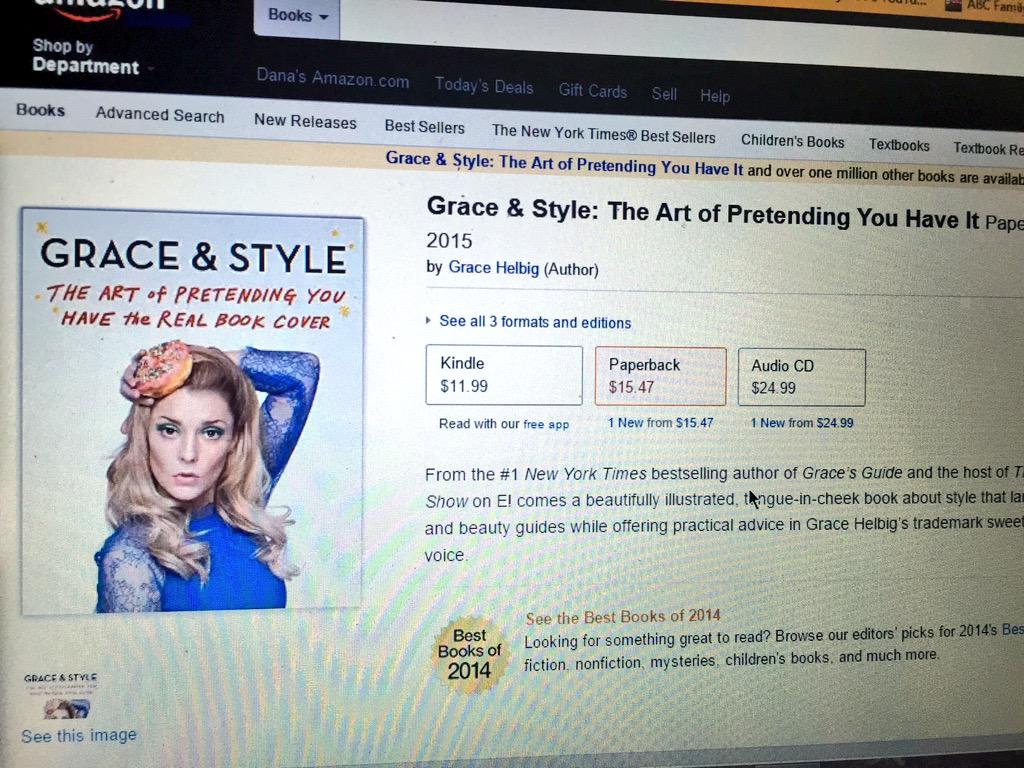Open the Books search category dropdown
Screen dimensions: 1024x768
297,16
